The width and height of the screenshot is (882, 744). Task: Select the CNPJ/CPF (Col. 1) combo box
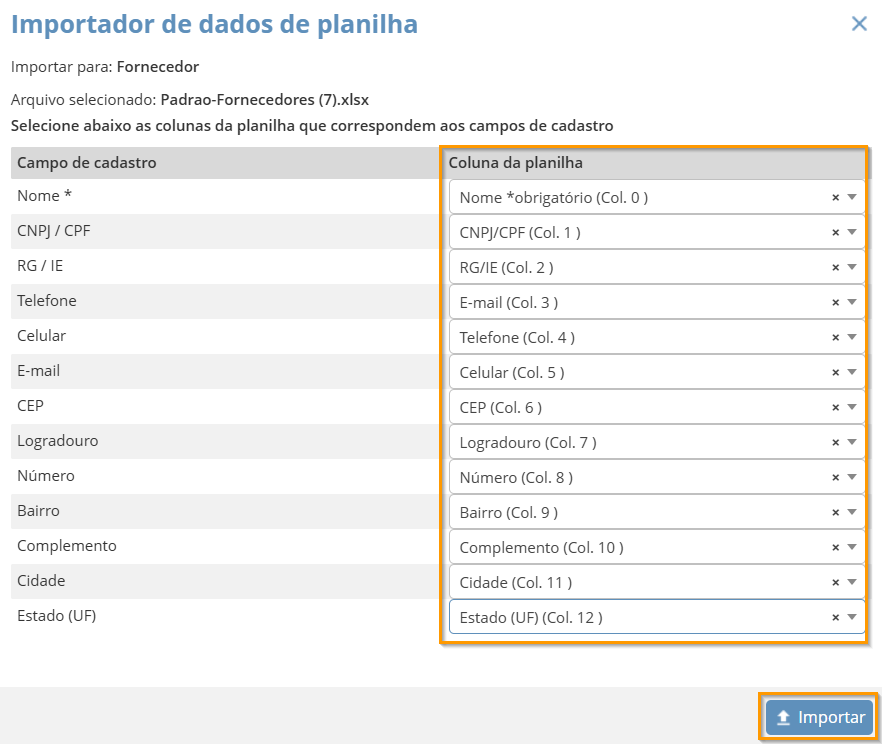pos(640,233)
